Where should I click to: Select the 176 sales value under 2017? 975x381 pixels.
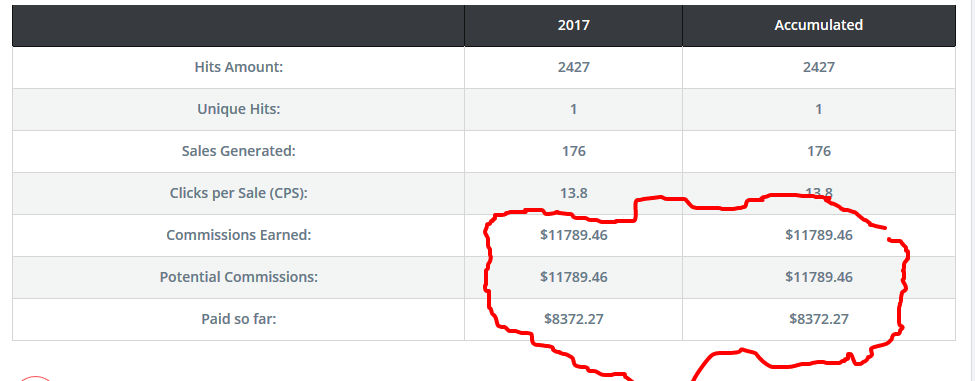573,151
